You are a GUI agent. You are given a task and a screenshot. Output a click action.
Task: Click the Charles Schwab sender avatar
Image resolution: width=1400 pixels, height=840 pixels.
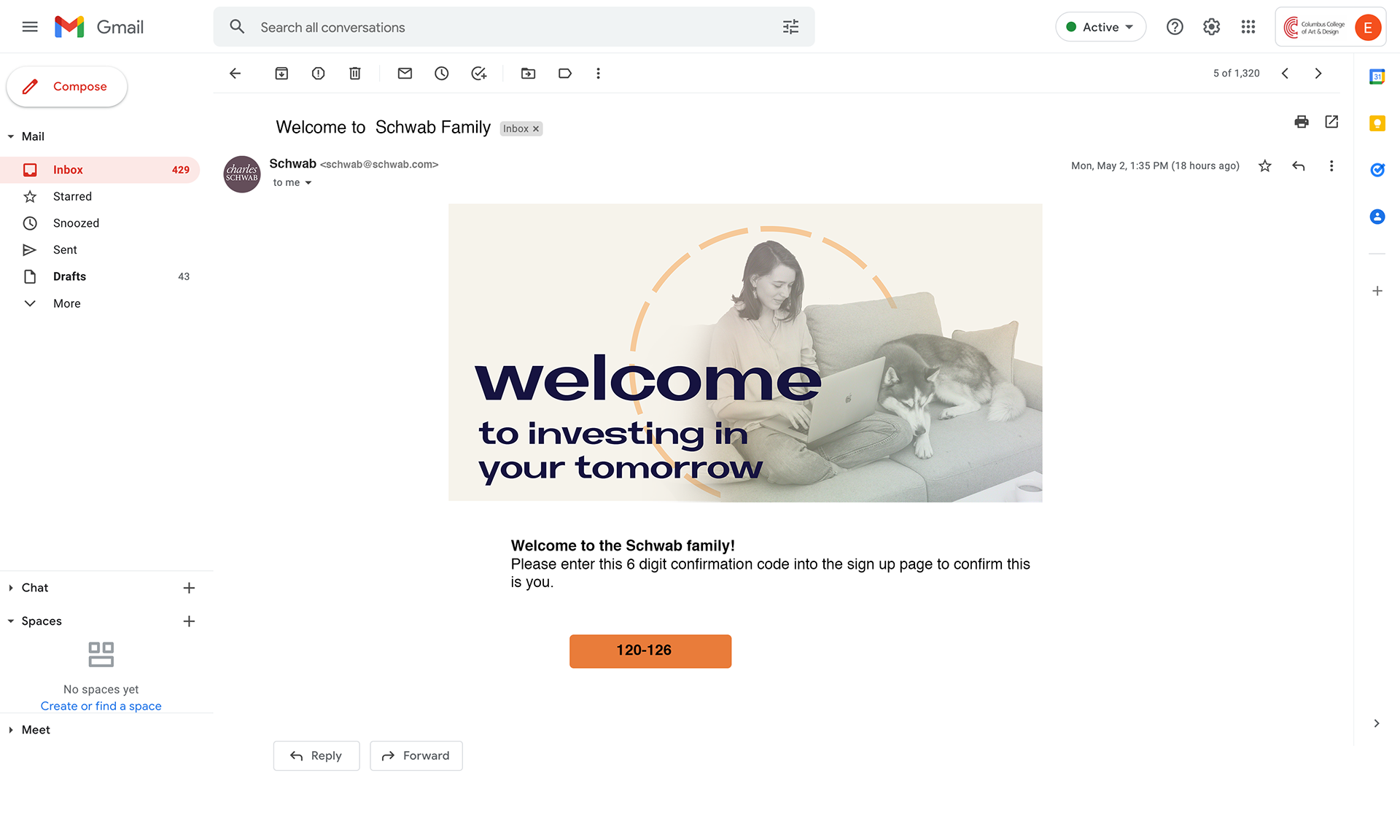[242, 174]
